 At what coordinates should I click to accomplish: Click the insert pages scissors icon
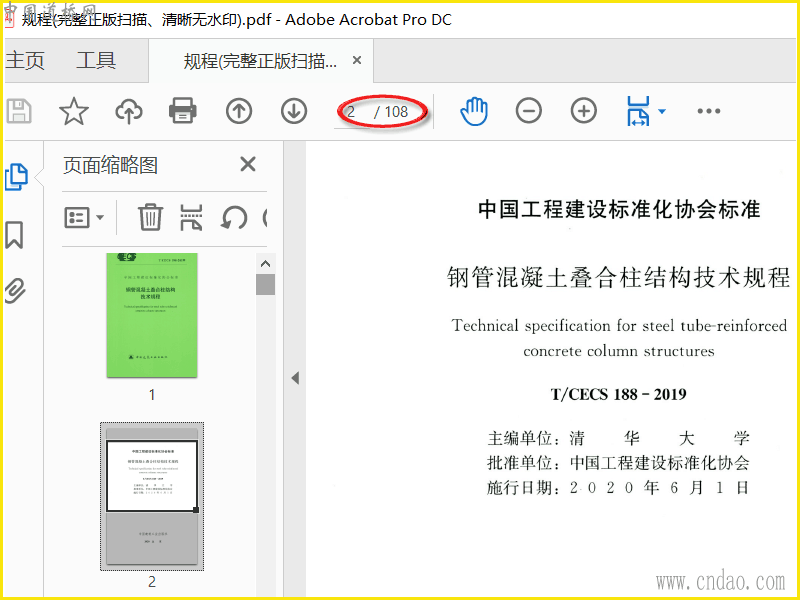tap(191, 217)
